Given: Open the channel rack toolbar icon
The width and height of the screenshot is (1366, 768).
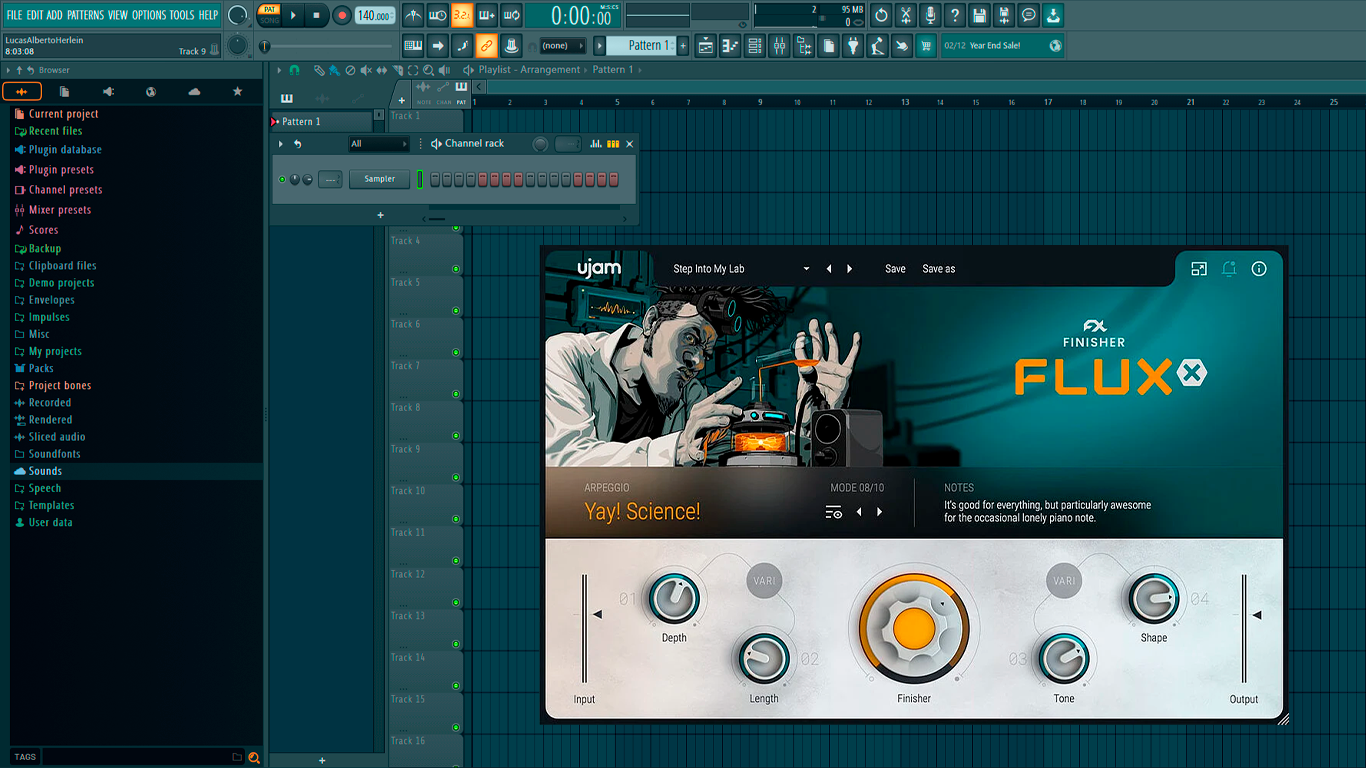Looking at the screenshot, I should click(755, 46).
